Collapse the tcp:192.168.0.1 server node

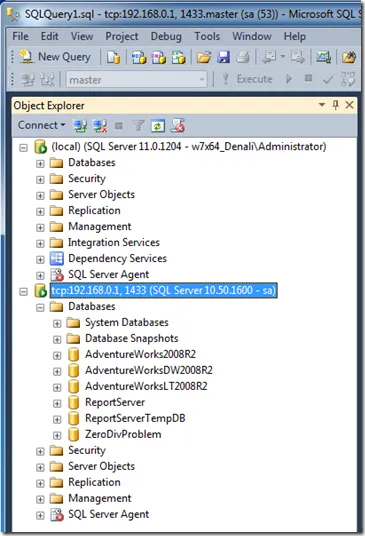[23, 292]
